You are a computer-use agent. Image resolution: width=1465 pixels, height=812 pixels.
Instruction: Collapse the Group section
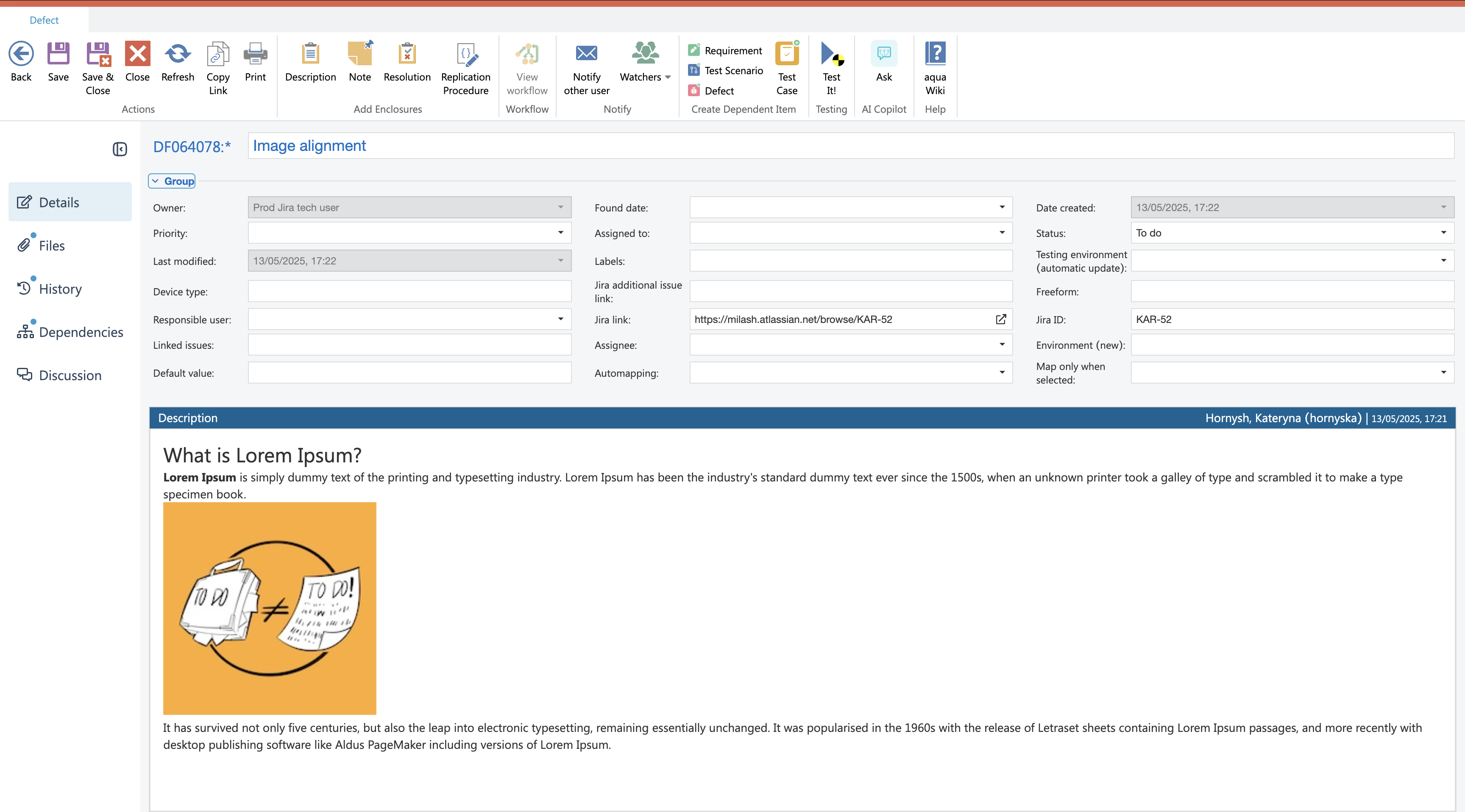pyautogui.click(x=172, y=181)
